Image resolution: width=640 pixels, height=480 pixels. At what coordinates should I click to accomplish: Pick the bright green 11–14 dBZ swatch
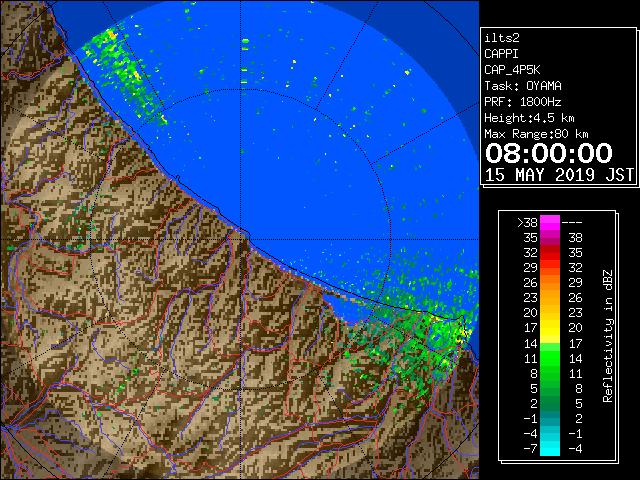550,358
